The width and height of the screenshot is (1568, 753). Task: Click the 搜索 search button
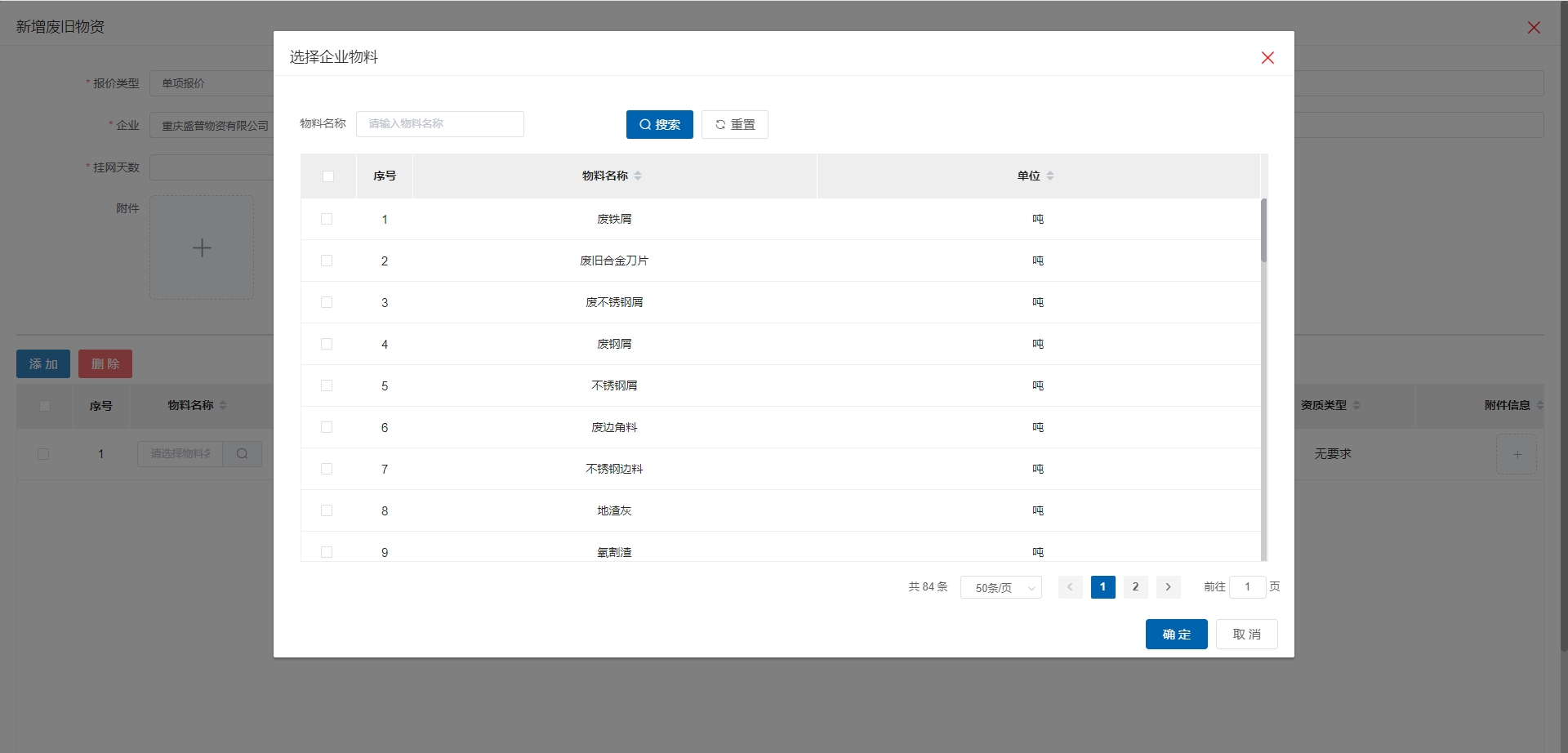click(659, 124)
